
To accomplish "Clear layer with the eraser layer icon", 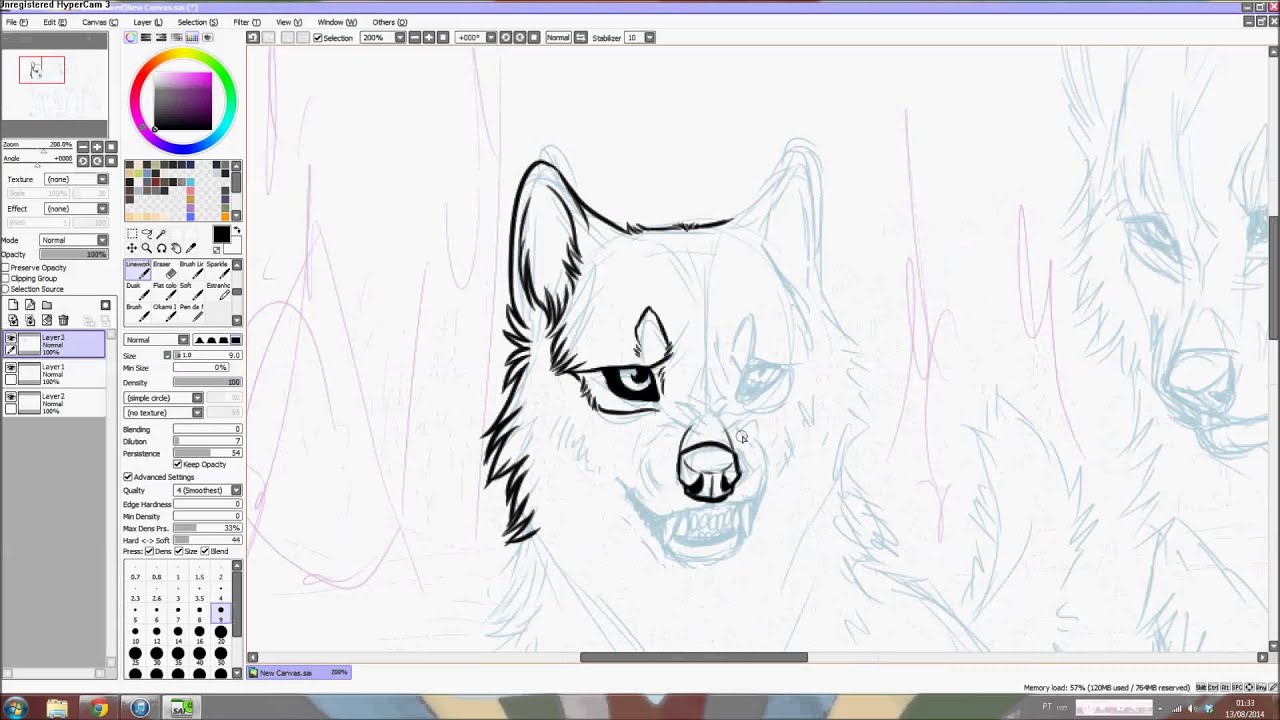I will click(47, 320).
